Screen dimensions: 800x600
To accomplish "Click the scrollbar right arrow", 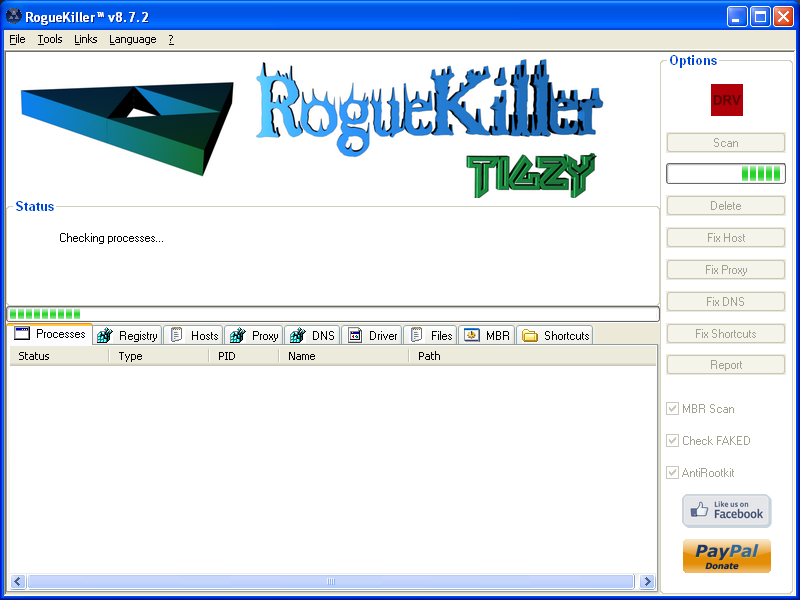I will point(647,581).
